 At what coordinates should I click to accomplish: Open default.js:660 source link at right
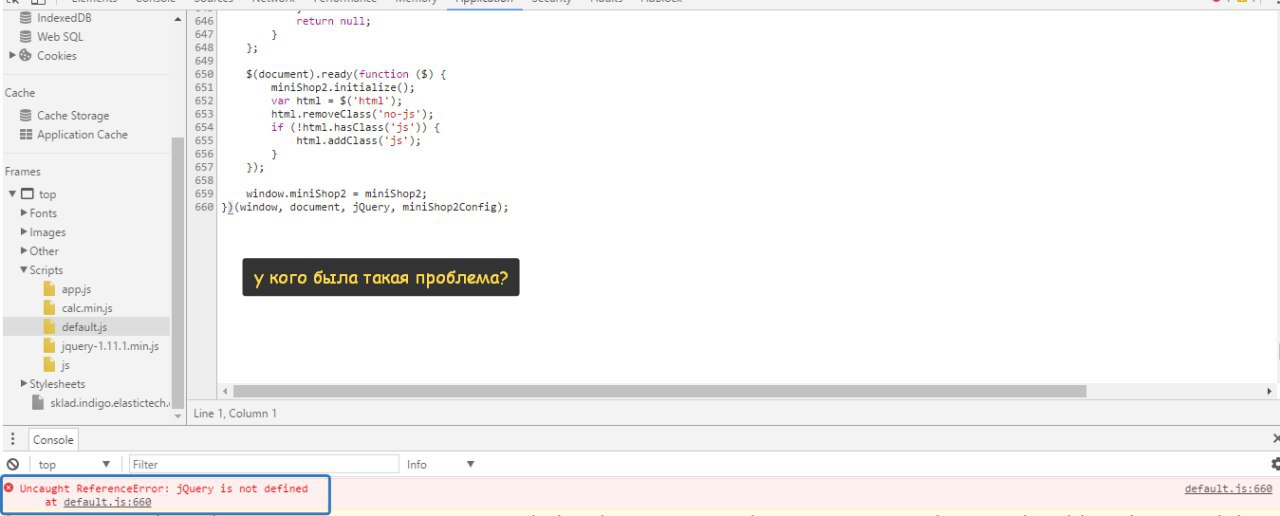pyautogui.click(x=1228, y=489)
